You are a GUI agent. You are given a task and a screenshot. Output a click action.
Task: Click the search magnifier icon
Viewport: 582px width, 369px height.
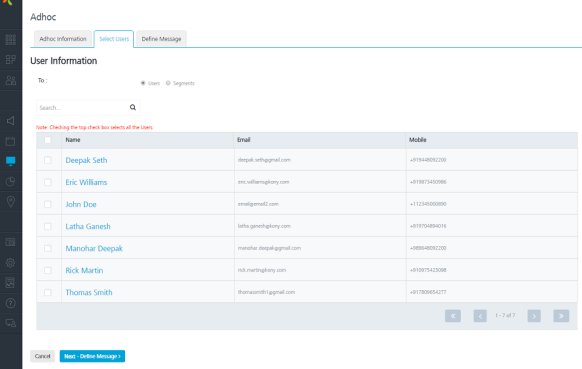click(x=133, y=107)
